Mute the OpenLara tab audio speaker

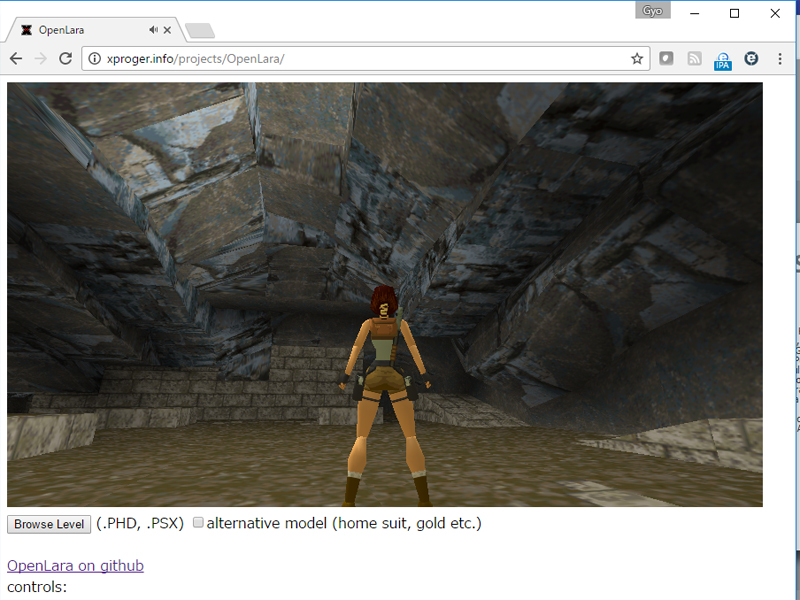tap(153, 30)
